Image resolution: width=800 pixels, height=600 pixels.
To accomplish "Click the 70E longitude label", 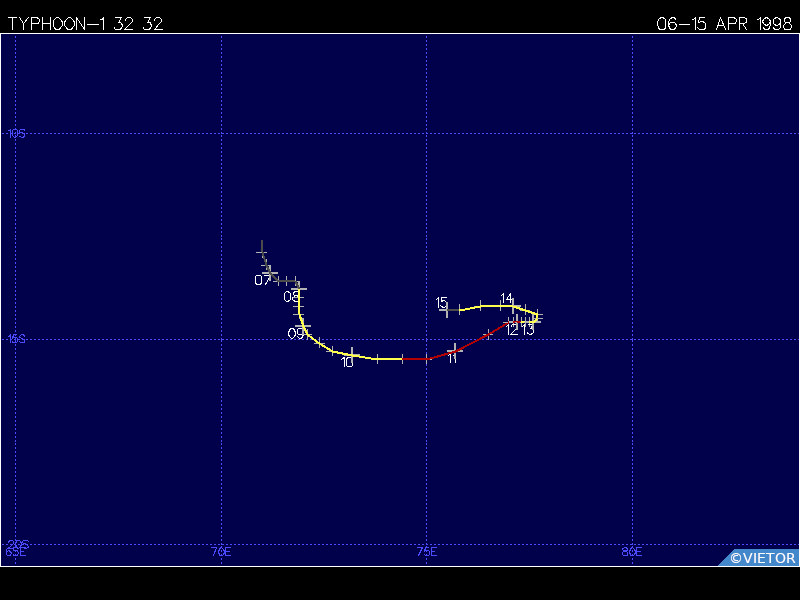I will (x=221, y=552).
